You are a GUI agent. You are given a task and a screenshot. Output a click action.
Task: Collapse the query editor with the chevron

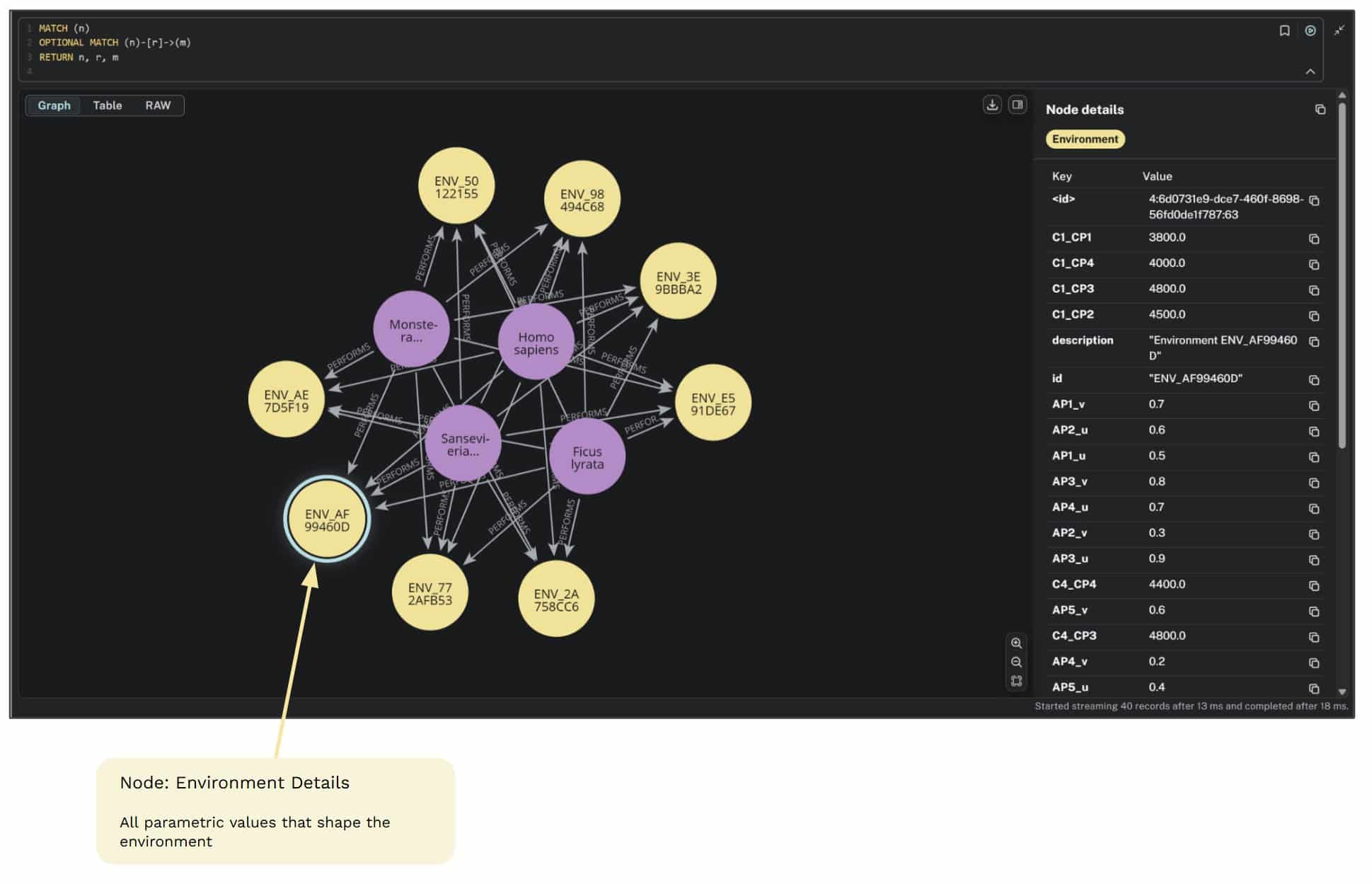point(1310,71)
